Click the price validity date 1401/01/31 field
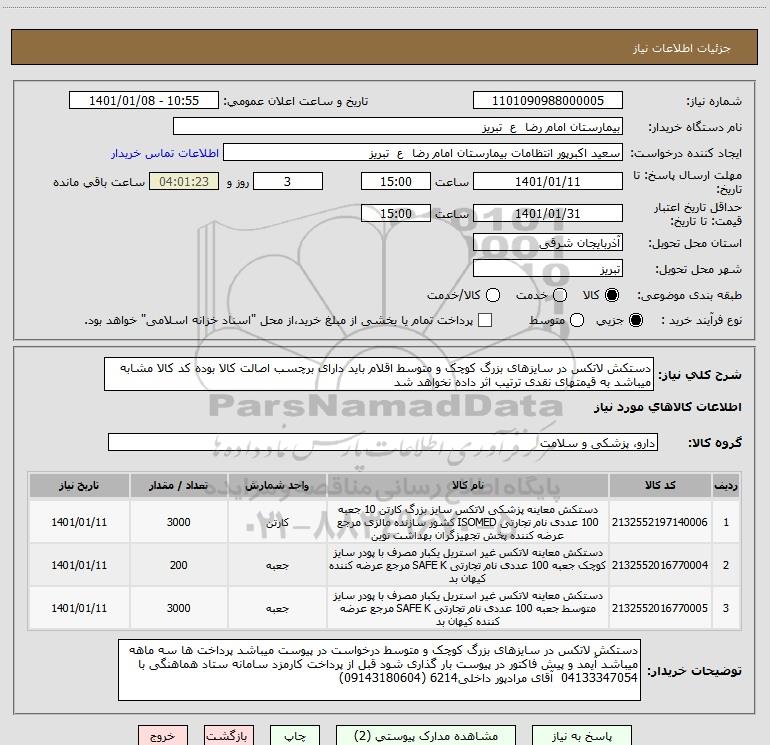This screenshot has width=770, height=745. 548,213
